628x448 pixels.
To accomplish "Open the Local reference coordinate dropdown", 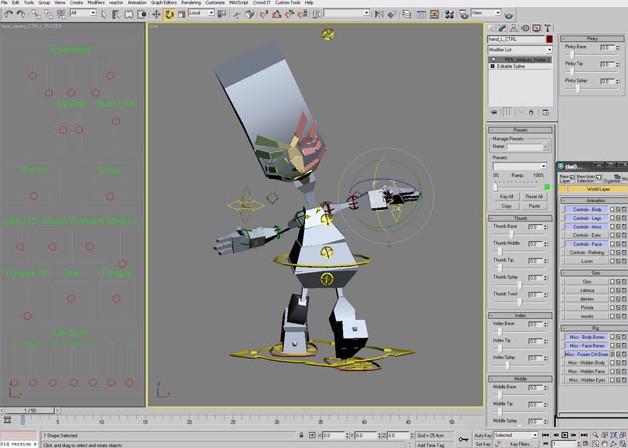I will [201, 13].
